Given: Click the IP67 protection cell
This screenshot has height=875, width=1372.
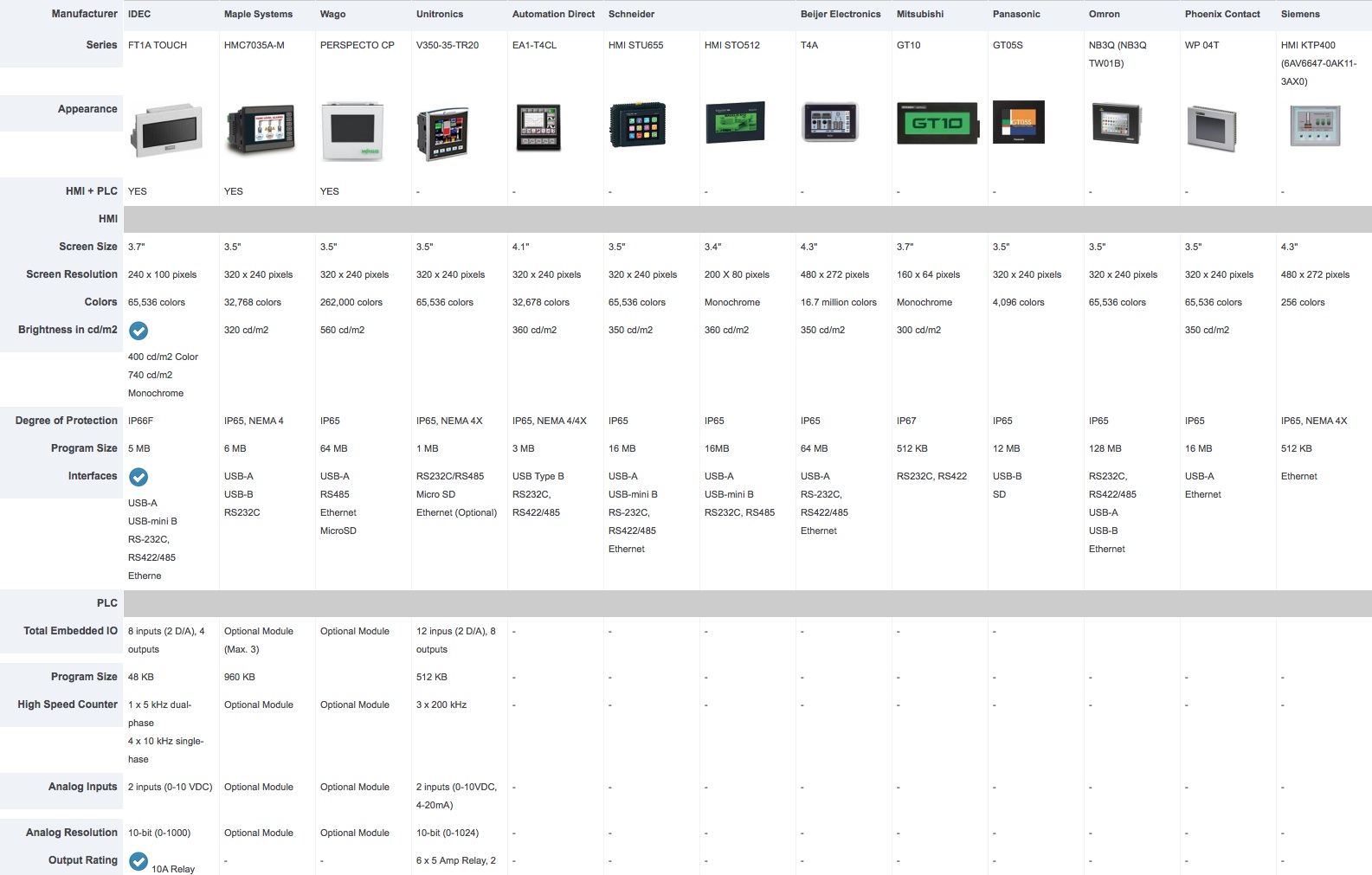Looking at the screenshot, I should 906,421.
